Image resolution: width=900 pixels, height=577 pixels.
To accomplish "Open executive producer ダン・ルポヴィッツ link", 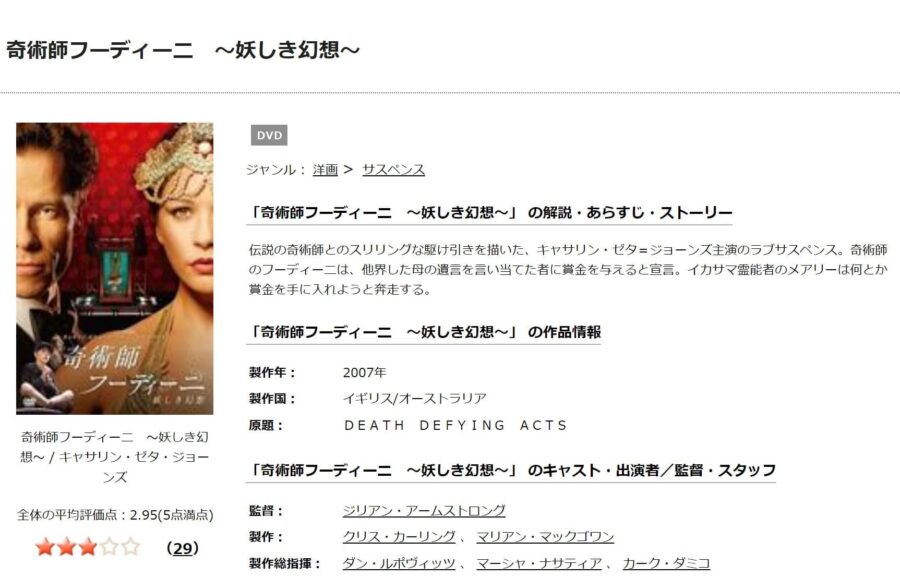I will pos(399,564).
